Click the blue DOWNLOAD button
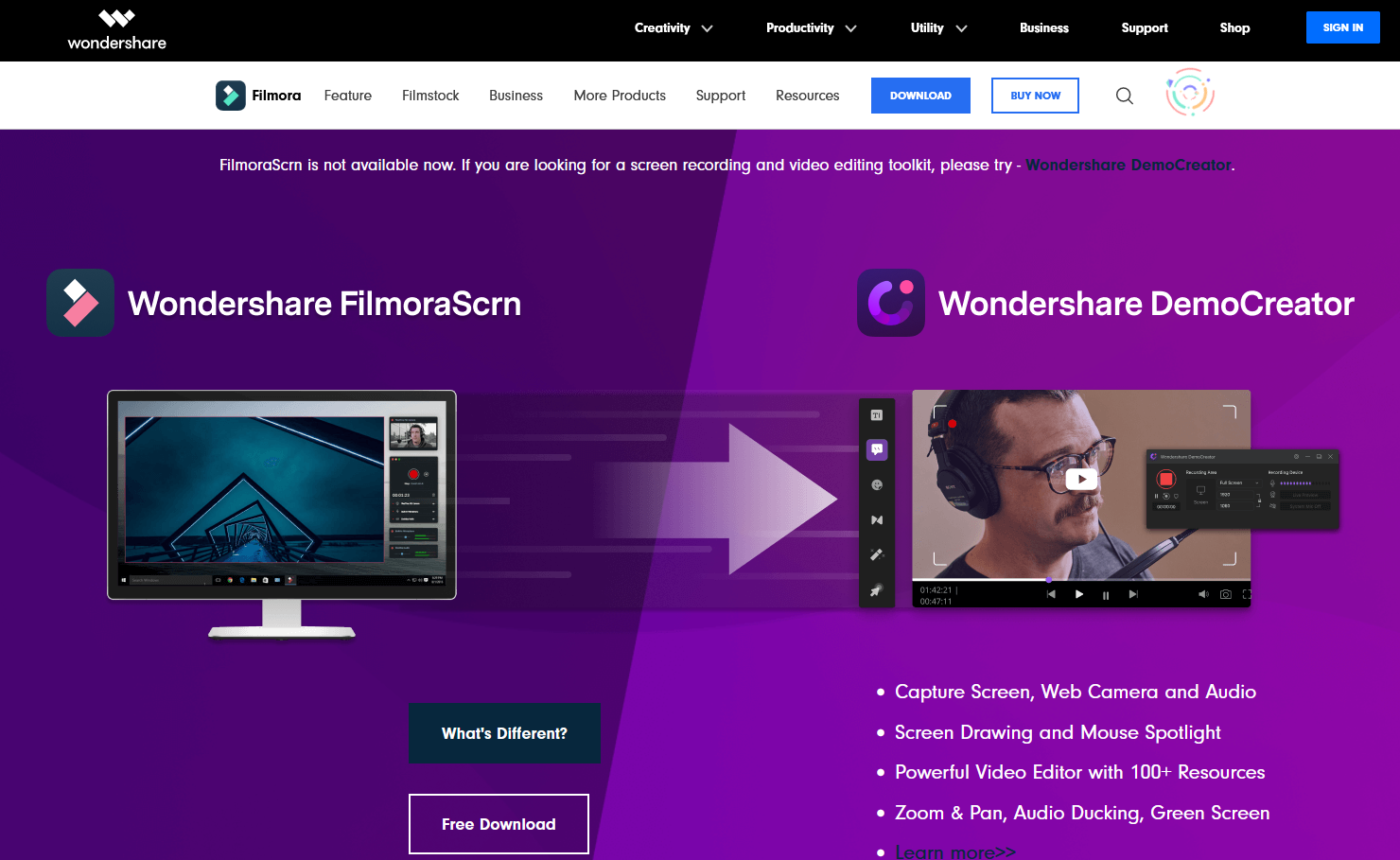 920,96
